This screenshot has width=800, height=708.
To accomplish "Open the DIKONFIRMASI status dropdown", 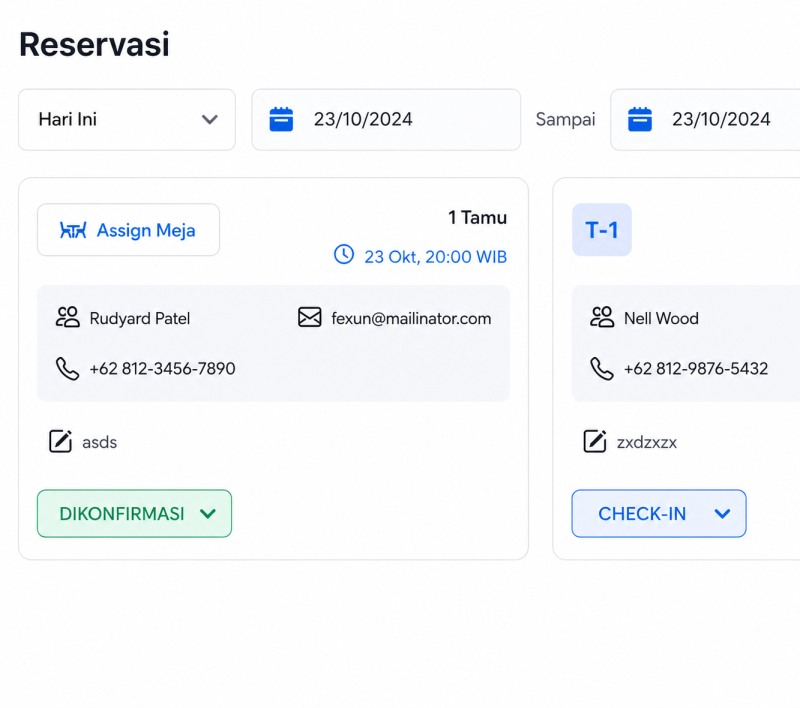I will [134, 514].
